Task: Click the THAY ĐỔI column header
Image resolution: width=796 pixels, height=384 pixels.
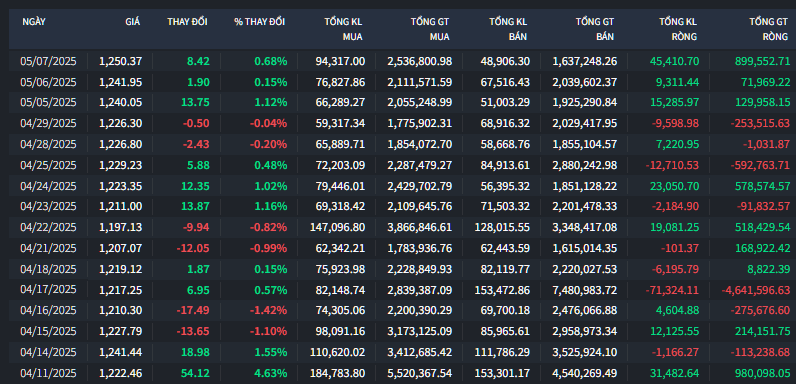Action: (x=187, y=22)
